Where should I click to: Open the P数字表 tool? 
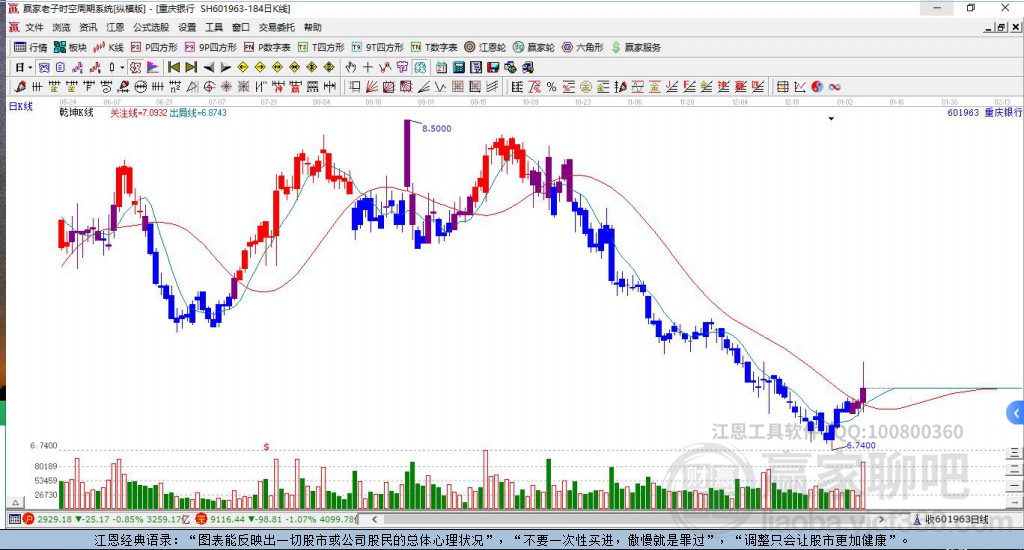click(x=267, y=47)
